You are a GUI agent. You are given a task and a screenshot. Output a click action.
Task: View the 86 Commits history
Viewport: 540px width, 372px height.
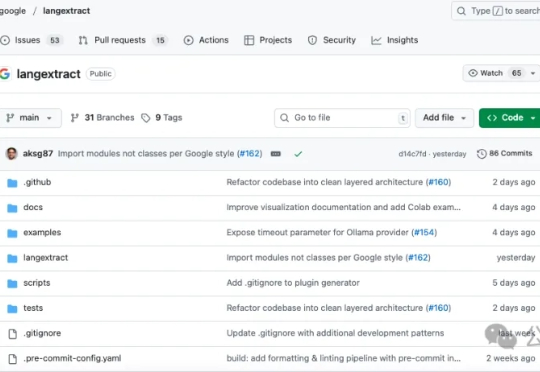[x=505, y=154]
